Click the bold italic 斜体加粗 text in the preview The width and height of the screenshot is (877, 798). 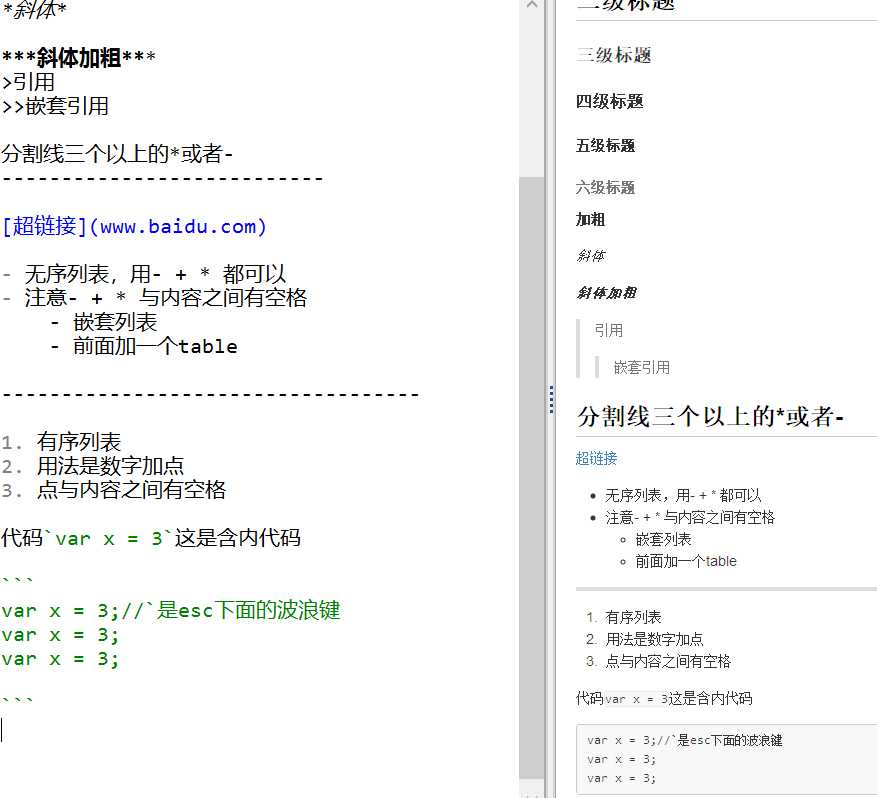click(606, 292)
